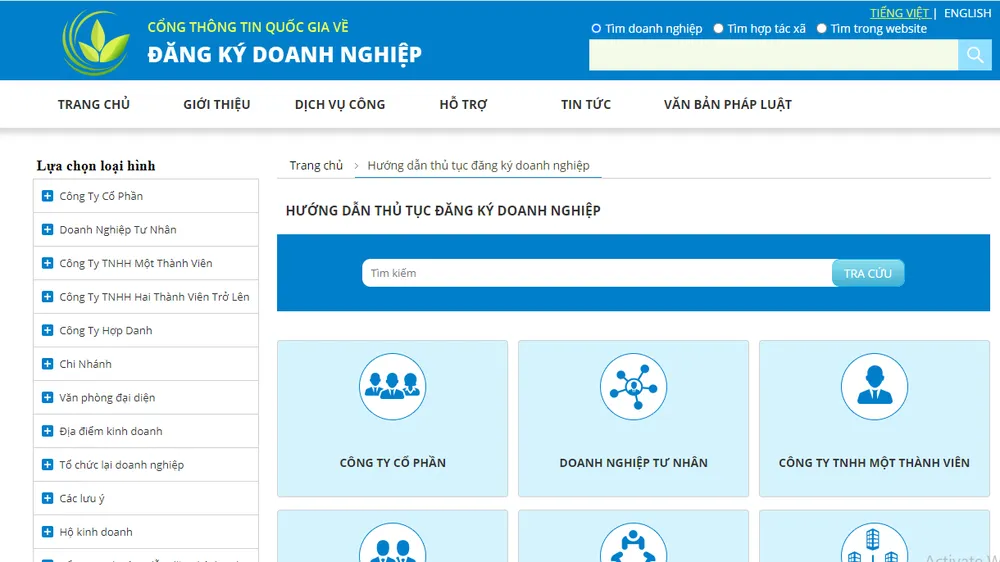
Task: Expand Văn phòng đại diện plus icon
Action: 47,397
